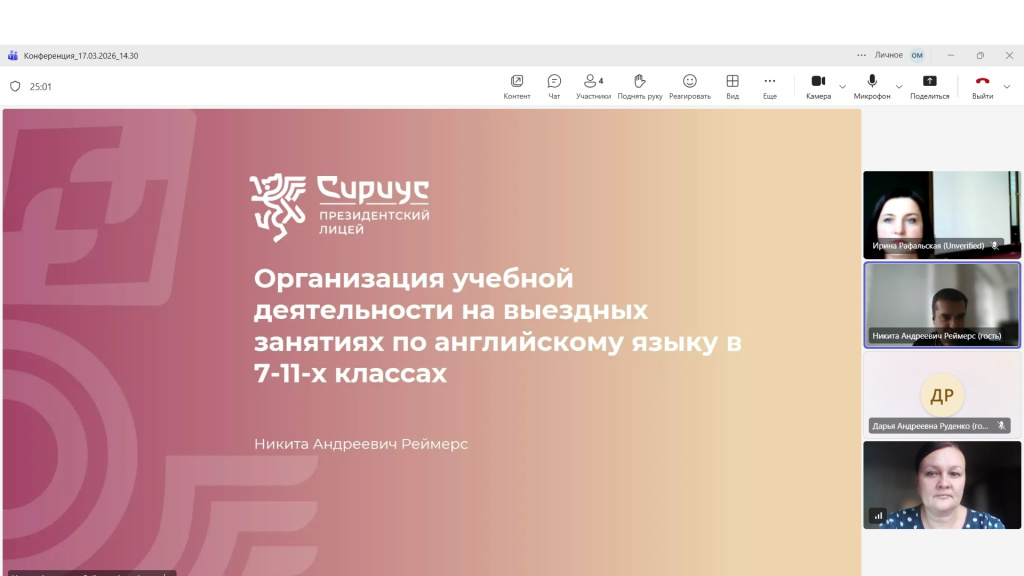Open the title bar ellipsis menu

861,55
